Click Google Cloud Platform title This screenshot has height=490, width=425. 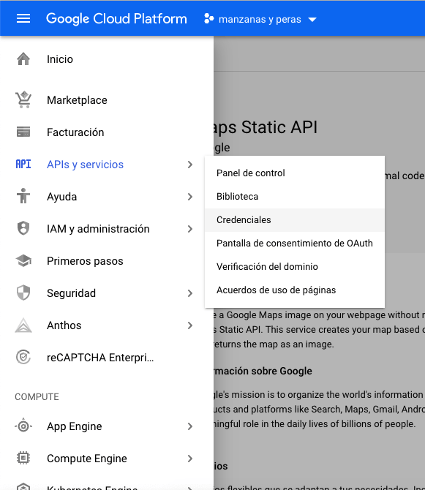point(116,19)
